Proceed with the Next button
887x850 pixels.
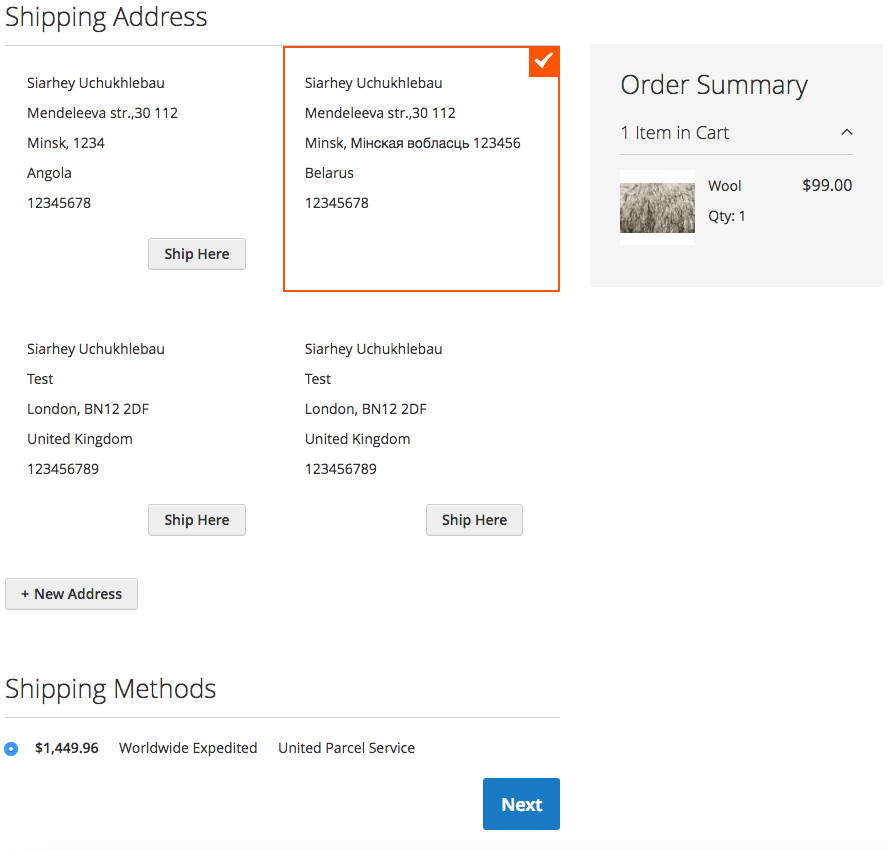(x=521, y=804)
